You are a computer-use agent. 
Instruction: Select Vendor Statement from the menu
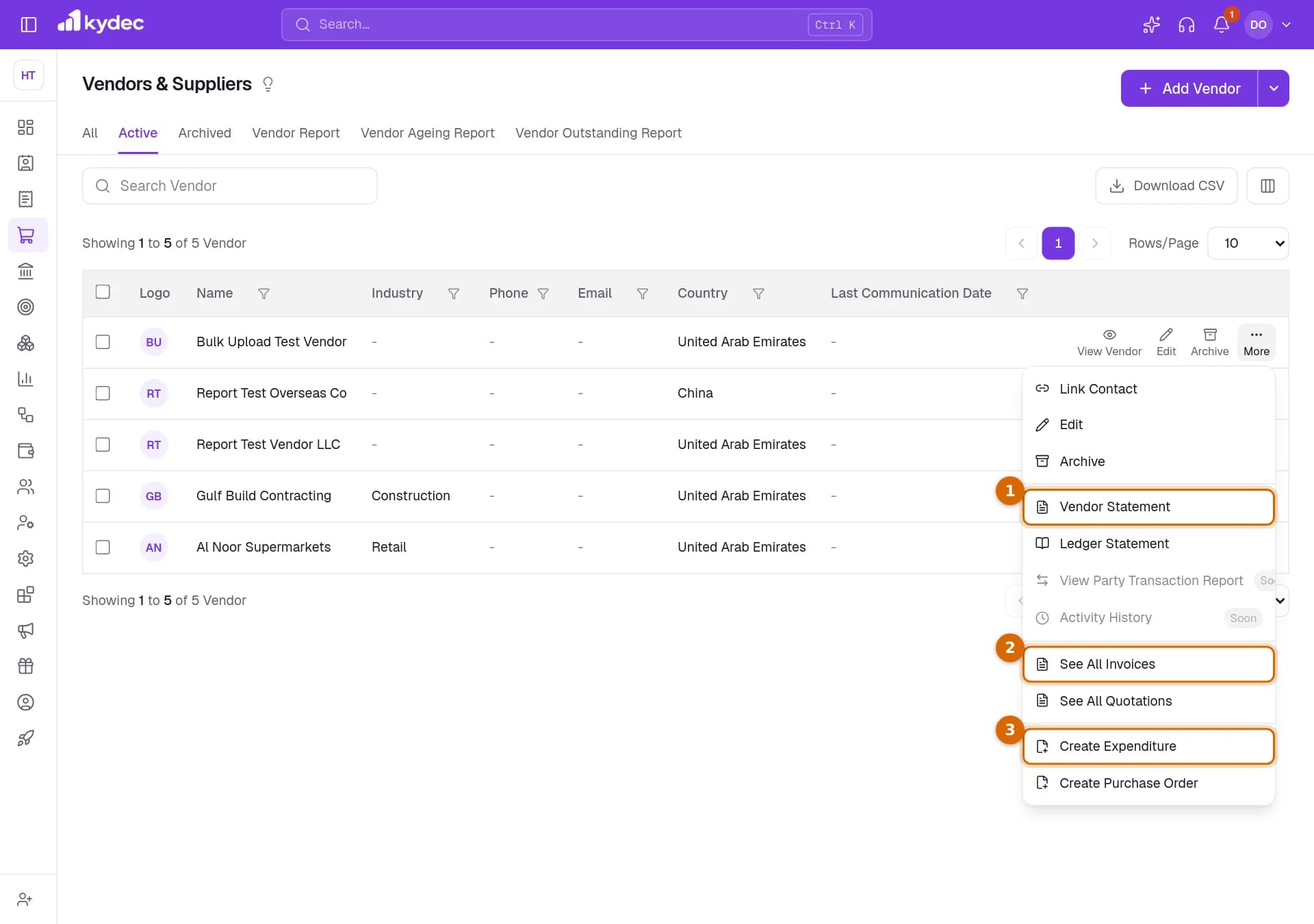click(1148, 506)
